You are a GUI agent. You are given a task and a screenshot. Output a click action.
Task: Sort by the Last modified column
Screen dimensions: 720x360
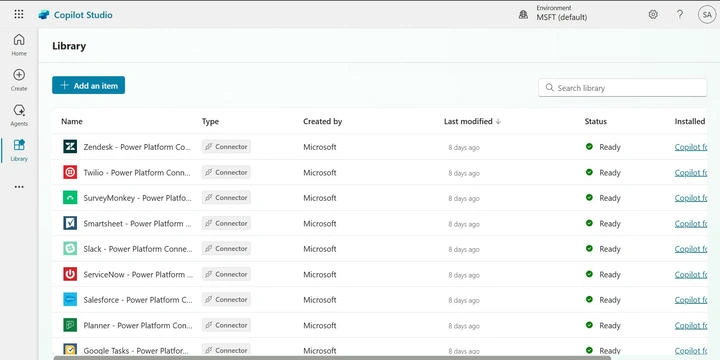coord(472,121)
